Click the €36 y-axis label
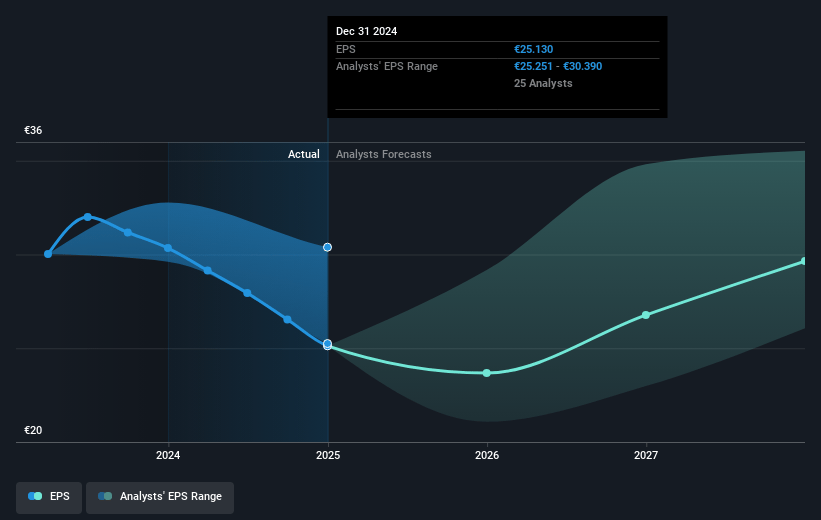This screenshot has width=821, height=520. pyautogui.click(x=33, y=130)
